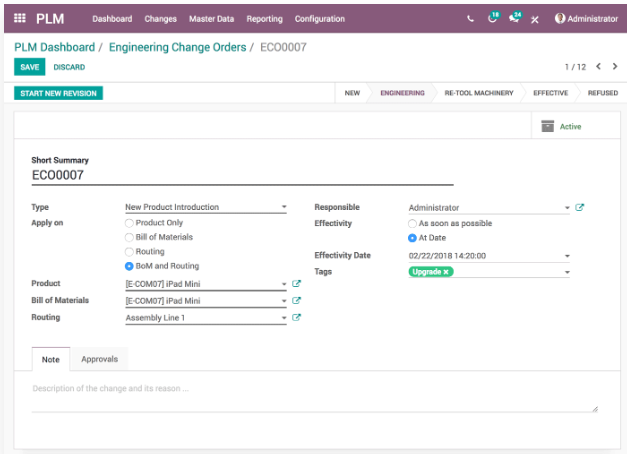Open the activities clock icon
The image size is (627, 454).
coord(493,18)
